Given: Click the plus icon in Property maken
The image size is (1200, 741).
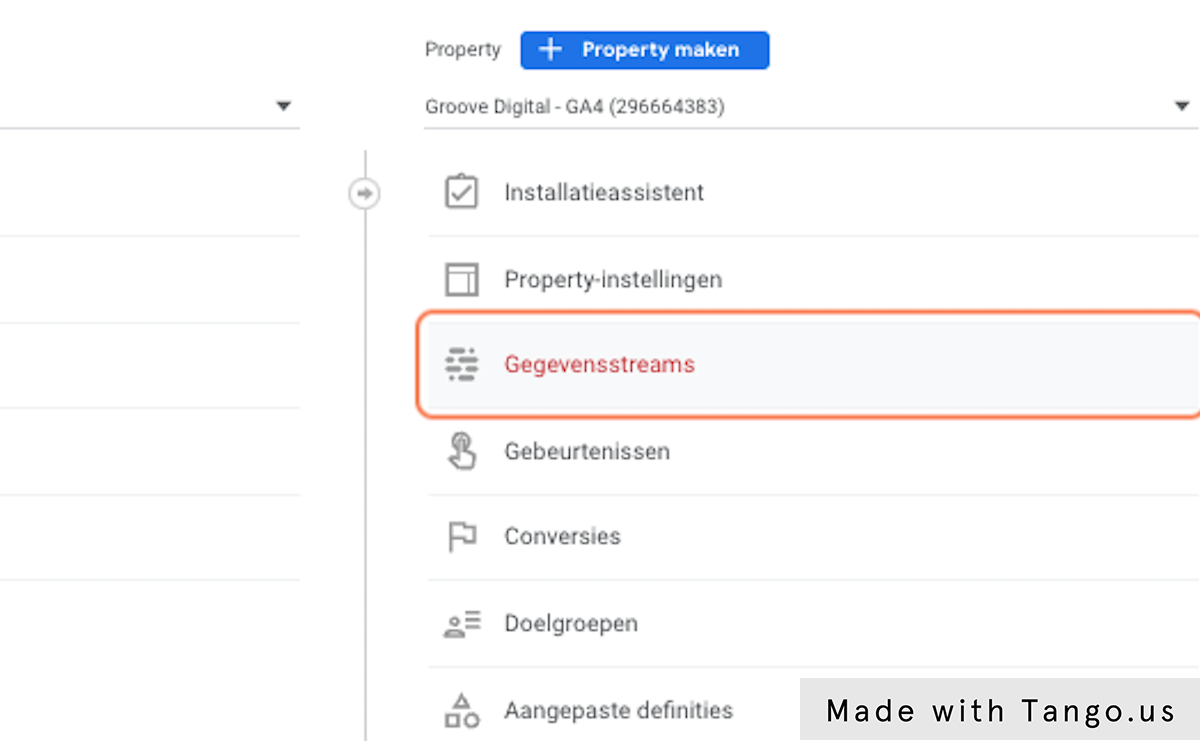Looking at the screenshot, I should pos(550,50).
